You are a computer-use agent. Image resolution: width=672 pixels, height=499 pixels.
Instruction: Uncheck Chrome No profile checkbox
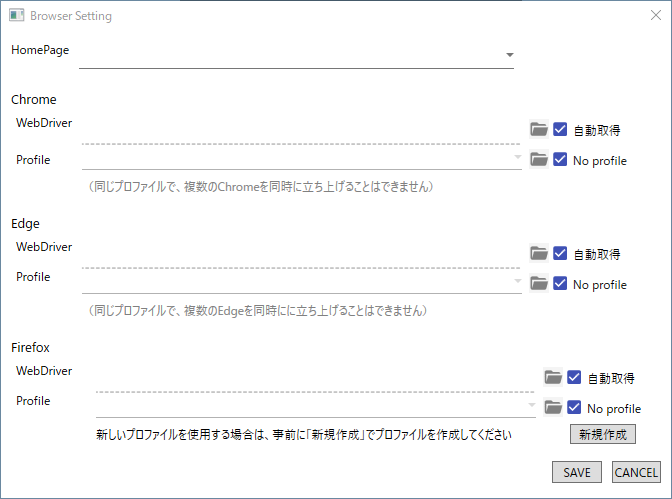pos(560,159)
